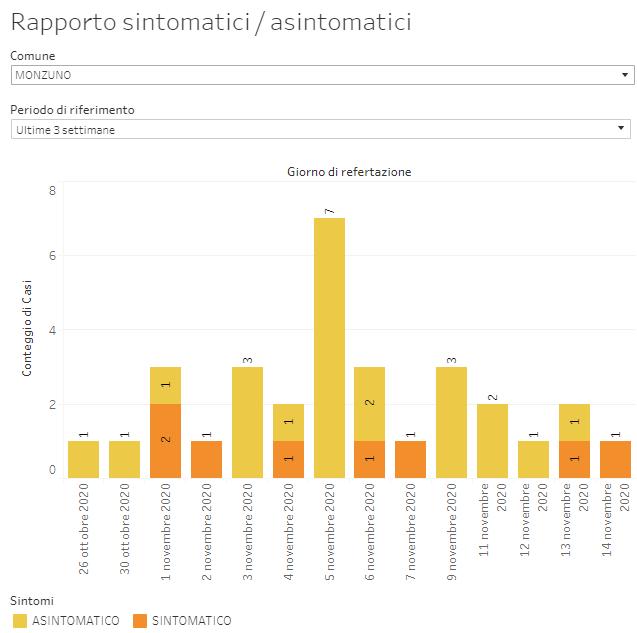
Task: Click the yellow segment of 6 novembre bar
Action: [x=370, y=403]
